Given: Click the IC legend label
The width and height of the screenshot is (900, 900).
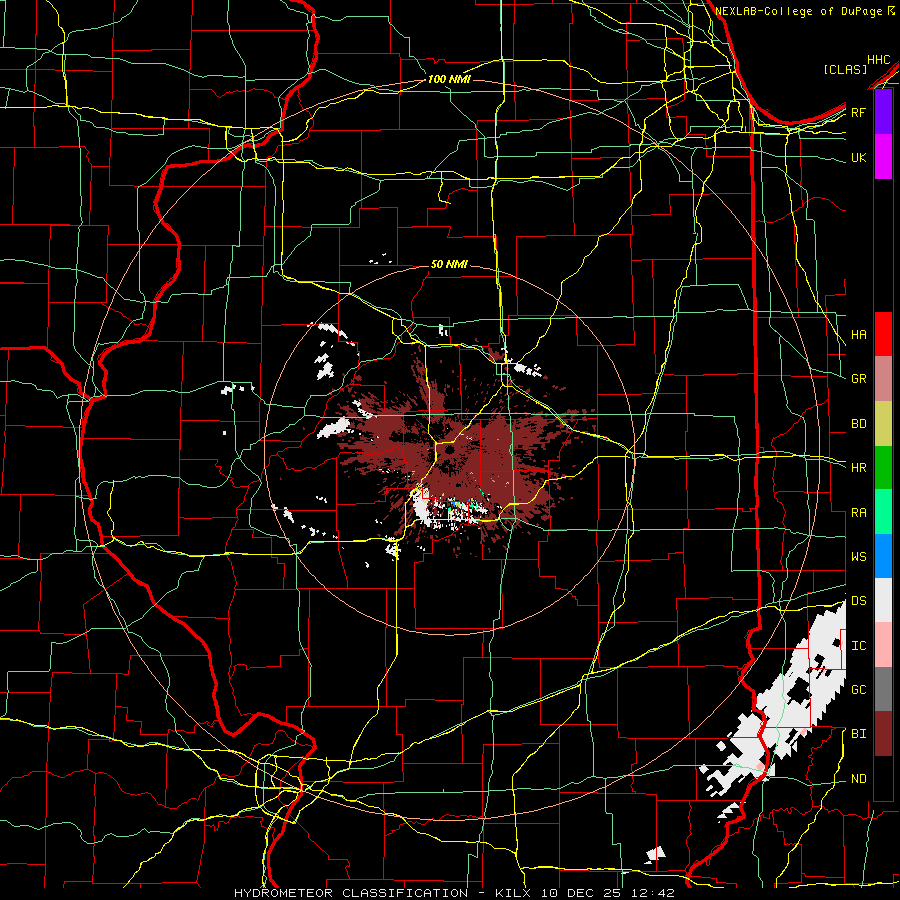Looking at the screenshot, I should pos(859,646).
